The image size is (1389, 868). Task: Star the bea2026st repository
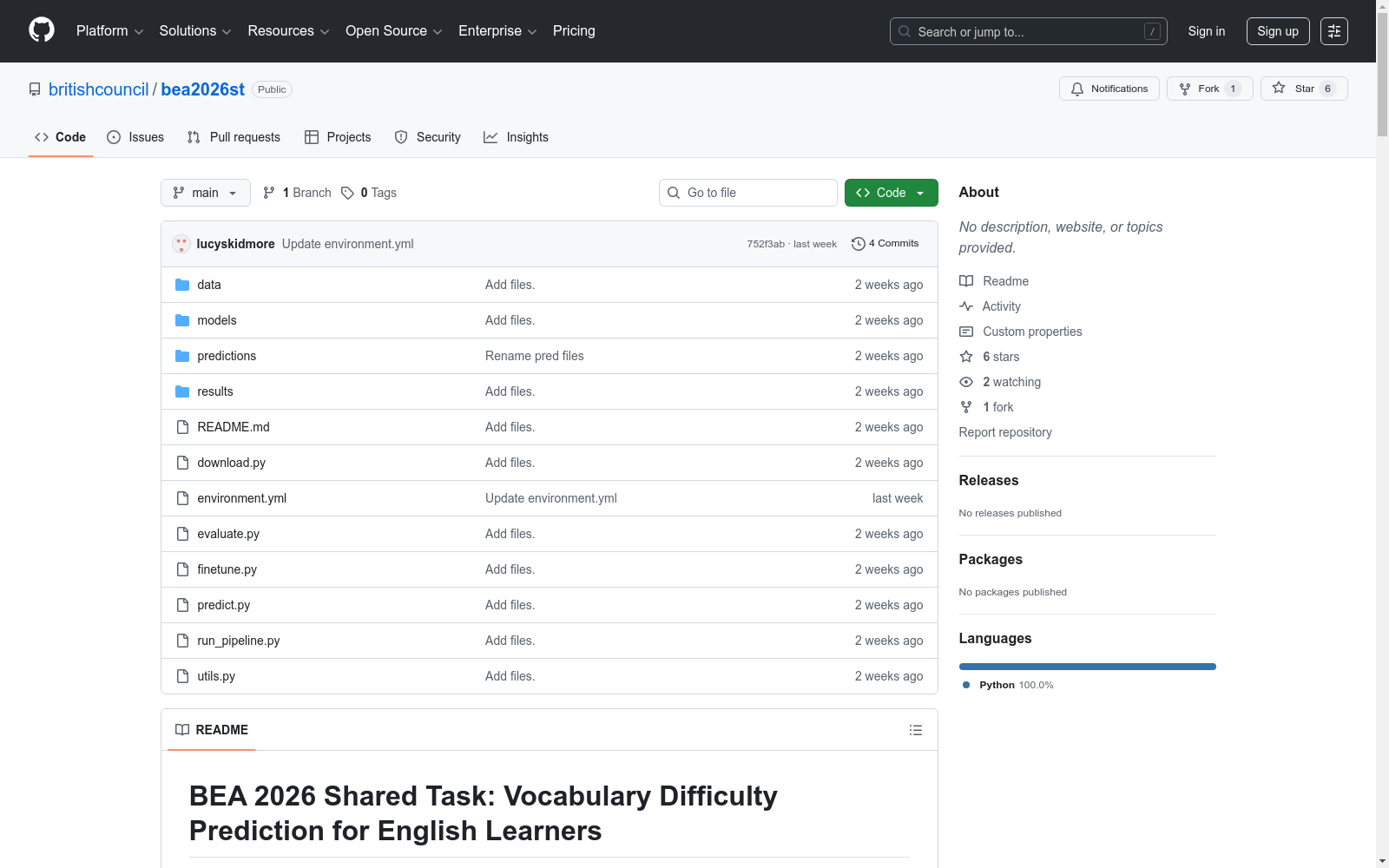[1304, 89]
